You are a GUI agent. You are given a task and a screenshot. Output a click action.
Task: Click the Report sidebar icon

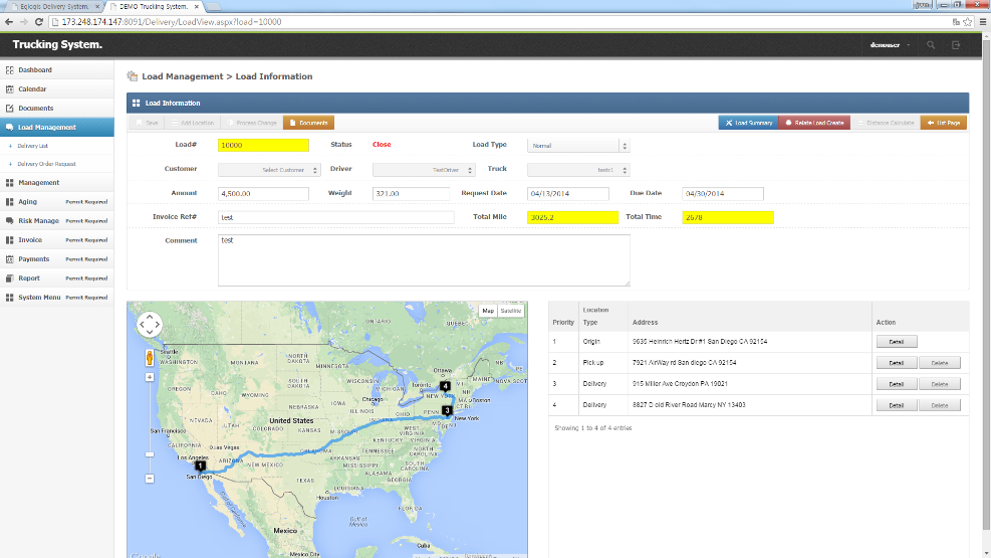[9, 278]
